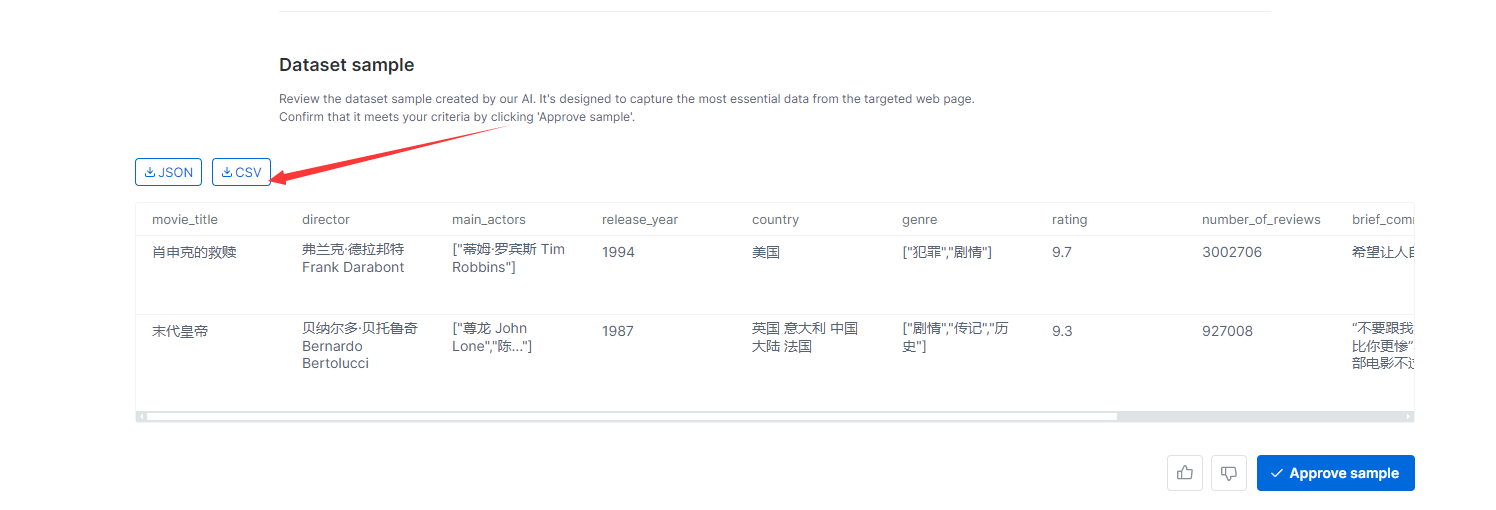Click the movie_title column header
Viewport: 1496px width, 510px height.
point(185,219)
